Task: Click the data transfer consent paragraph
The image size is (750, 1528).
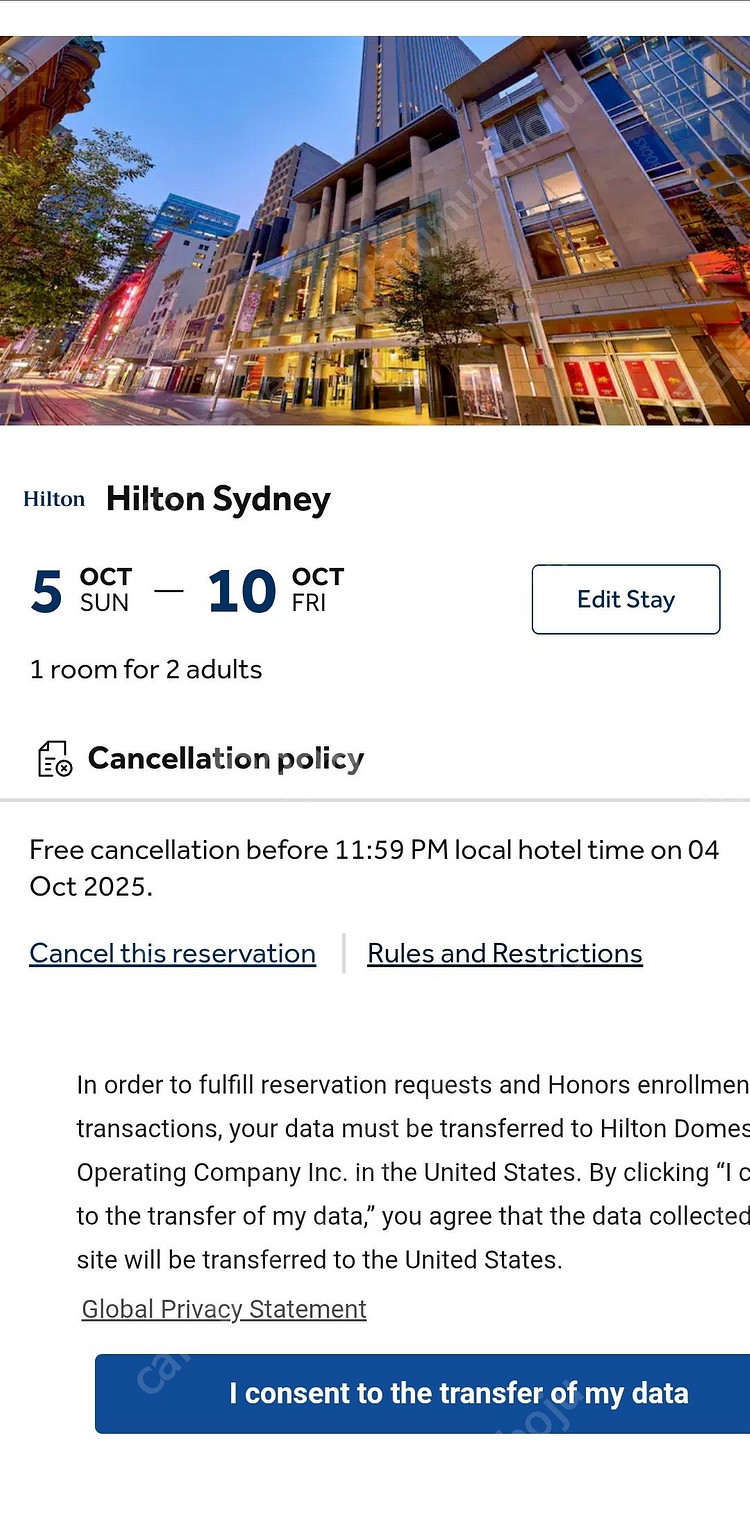Action: pyautogui.click(x=413, y=1172)
